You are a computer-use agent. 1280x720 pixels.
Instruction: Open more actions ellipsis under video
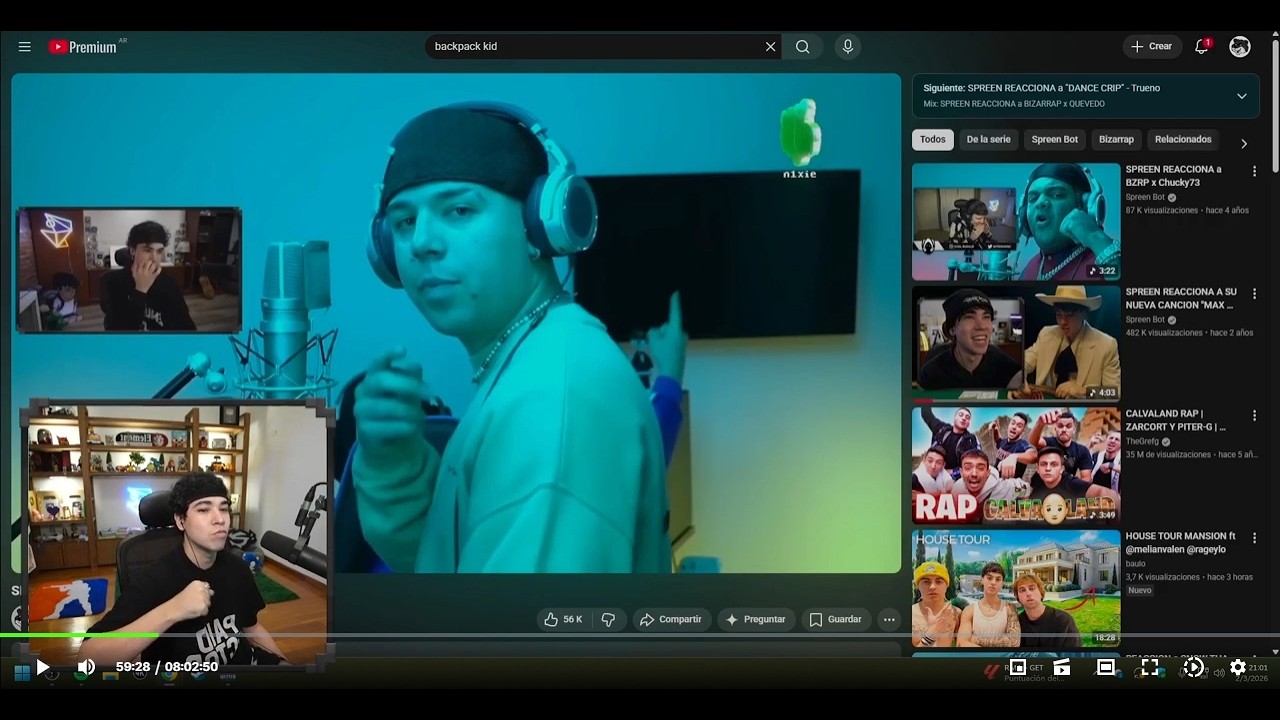coord(889,620)
